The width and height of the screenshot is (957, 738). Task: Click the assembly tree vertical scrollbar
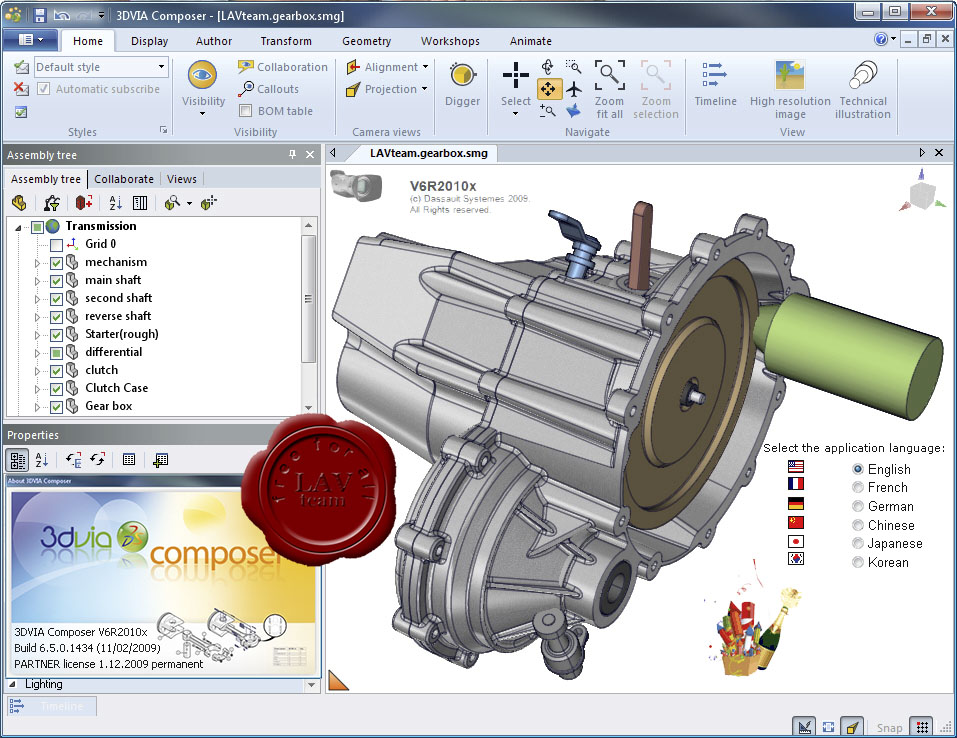point(308,299)
